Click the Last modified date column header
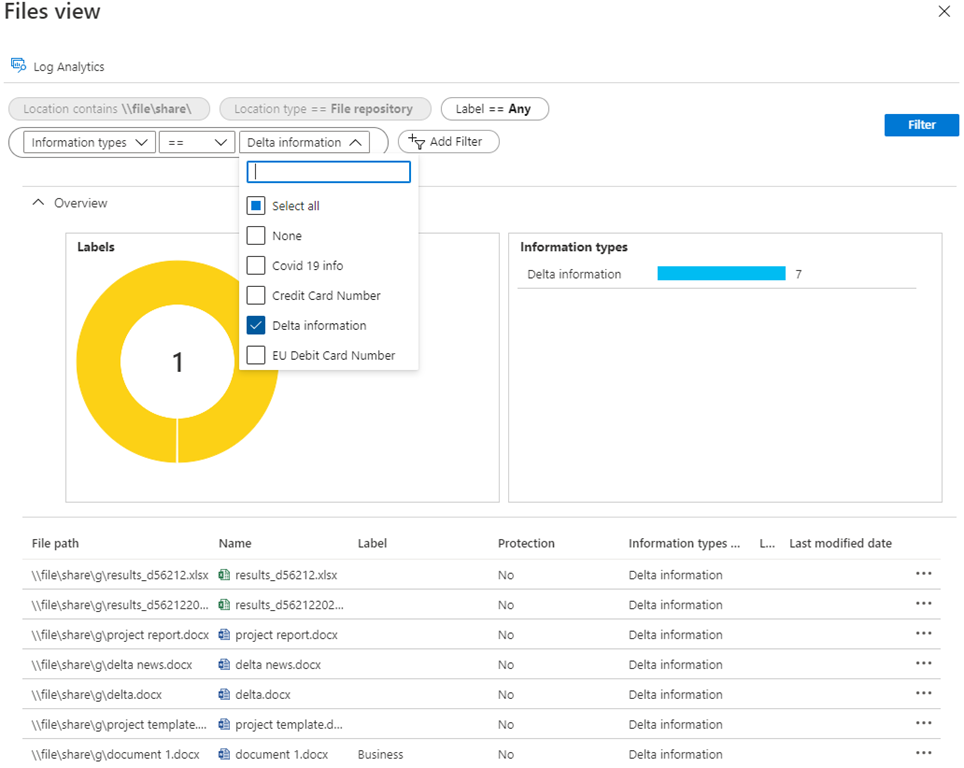Image resolution: width=964 pixels, height=768 pixels. pos(840,544)
